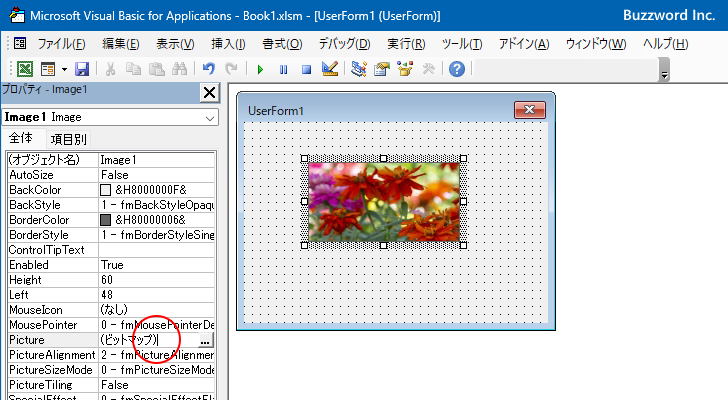Click the Reset stop icon
The image size is (728, 400).
click(x=306, y=70)
